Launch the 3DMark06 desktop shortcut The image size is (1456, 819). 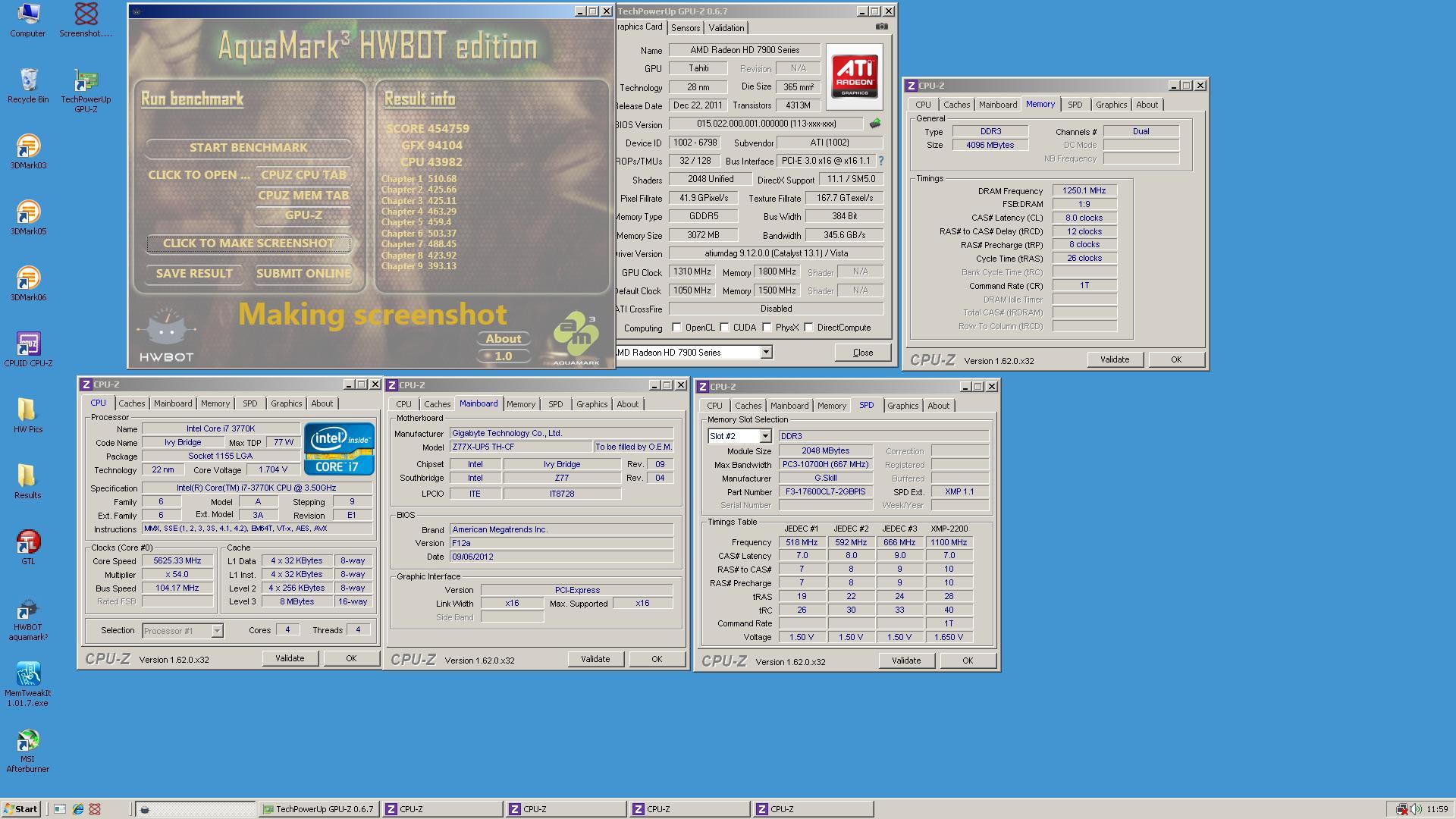coord(28,284)
